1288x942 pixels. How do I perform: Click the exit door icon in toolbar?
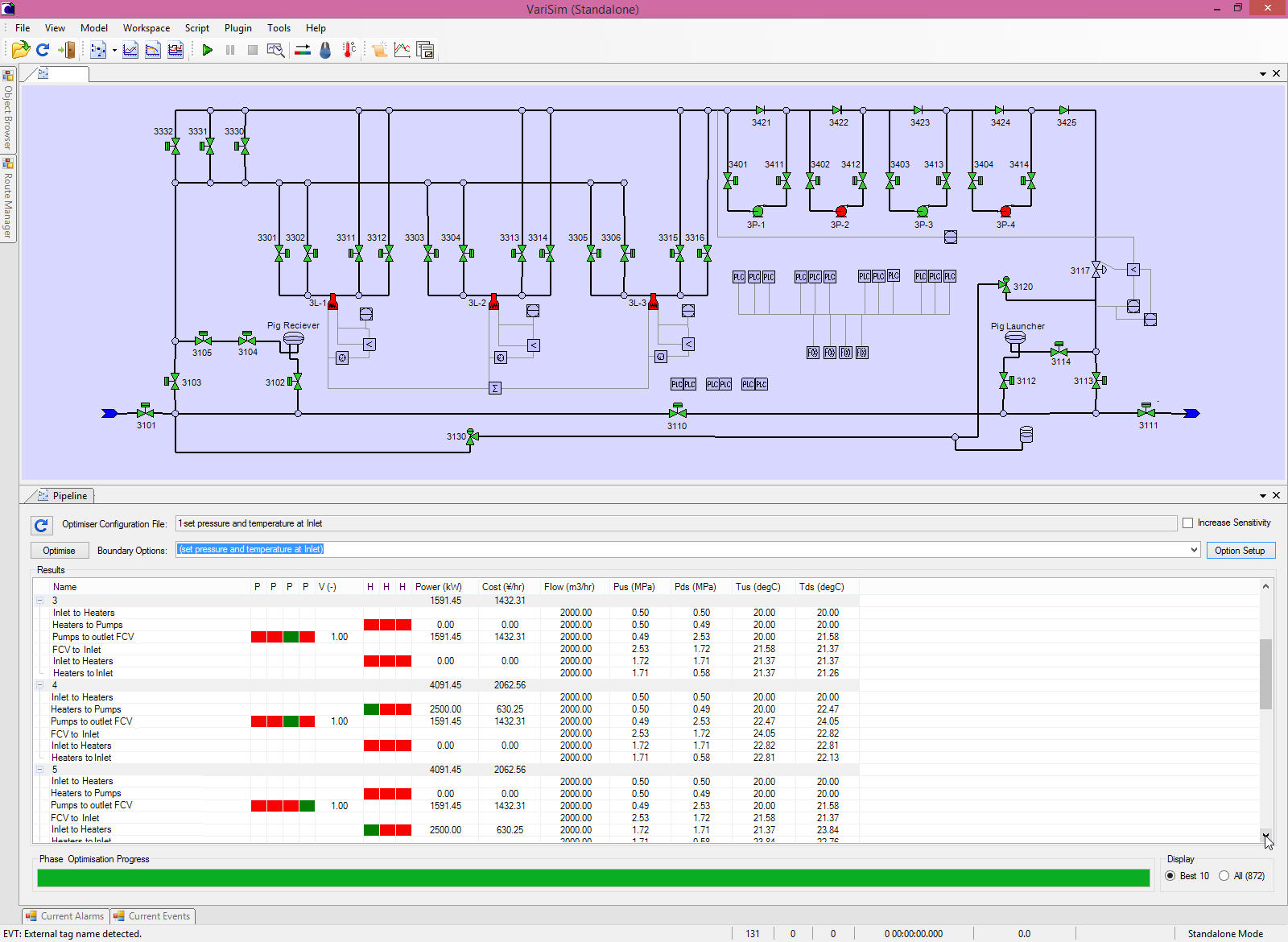pyautogui.click(x=67, y=50)
